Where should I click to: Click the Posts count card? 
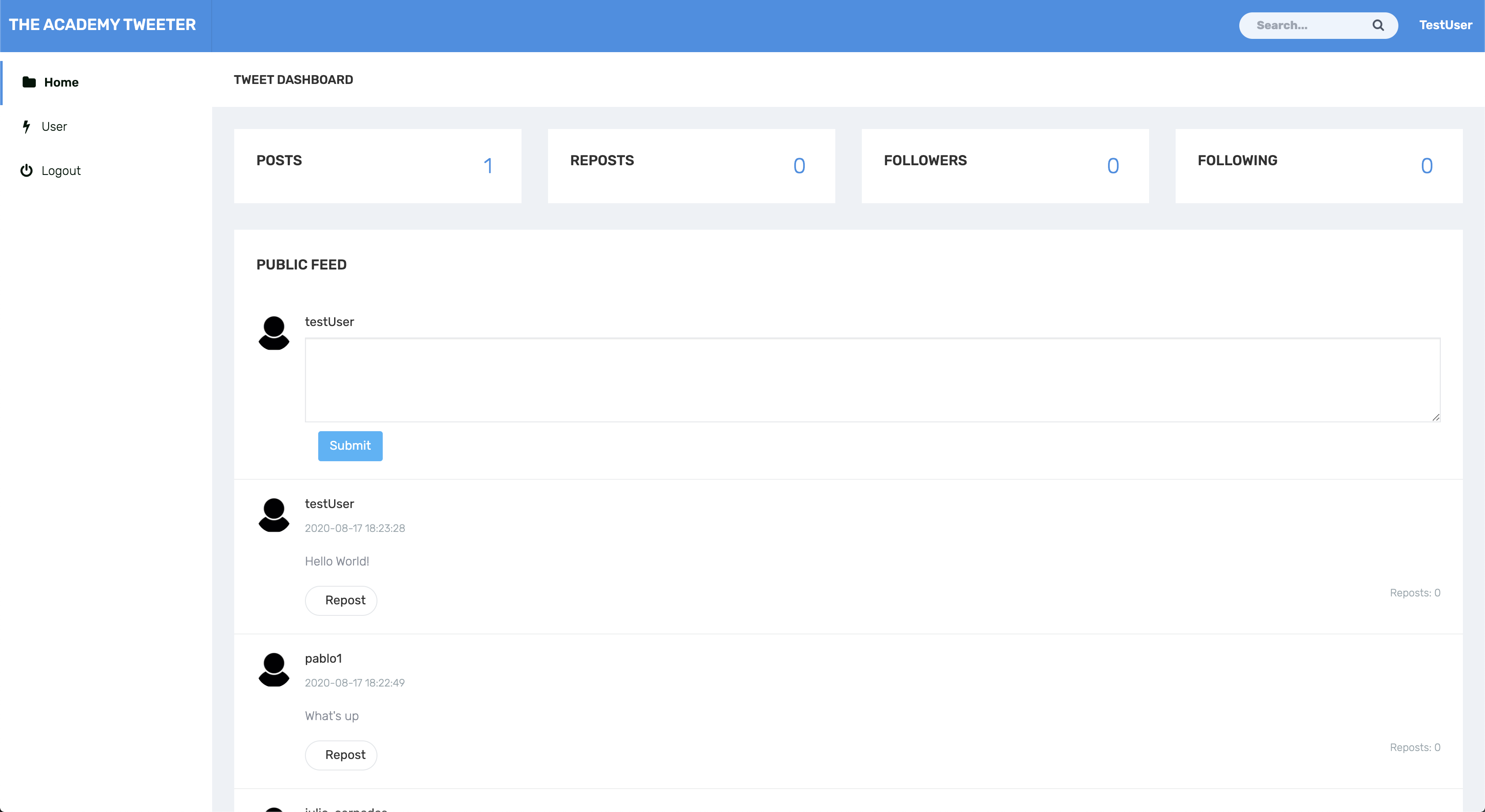click(x=377, y=166)
